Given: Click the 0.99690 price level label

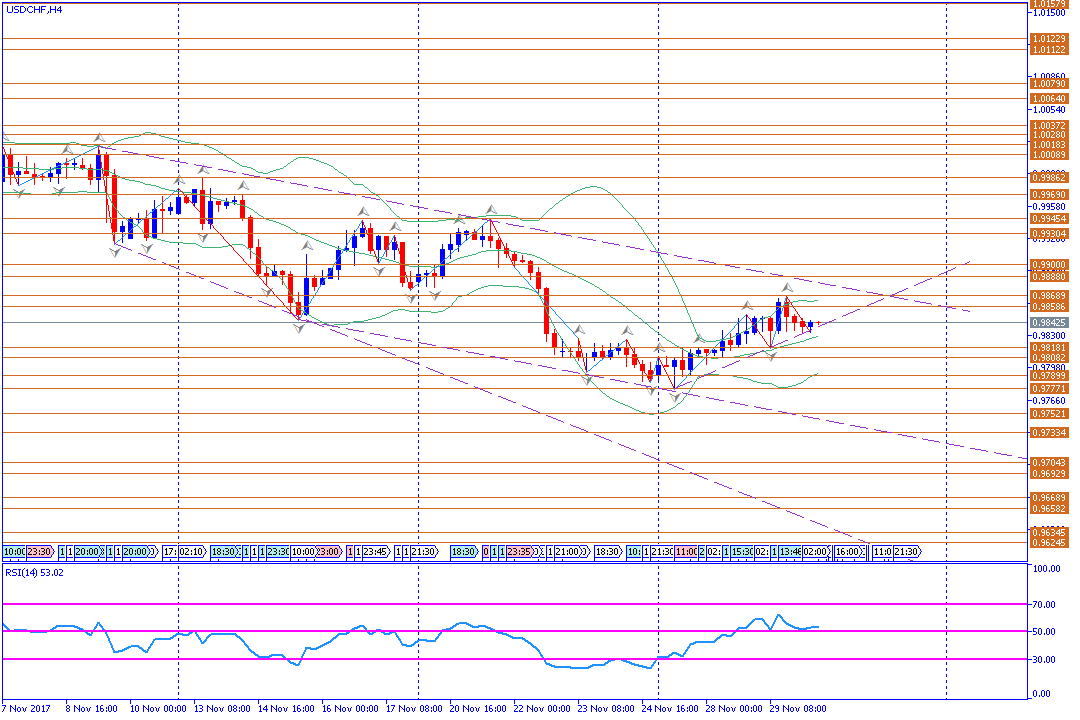Looking at the screenshot, I should (x=1049, y=195).
